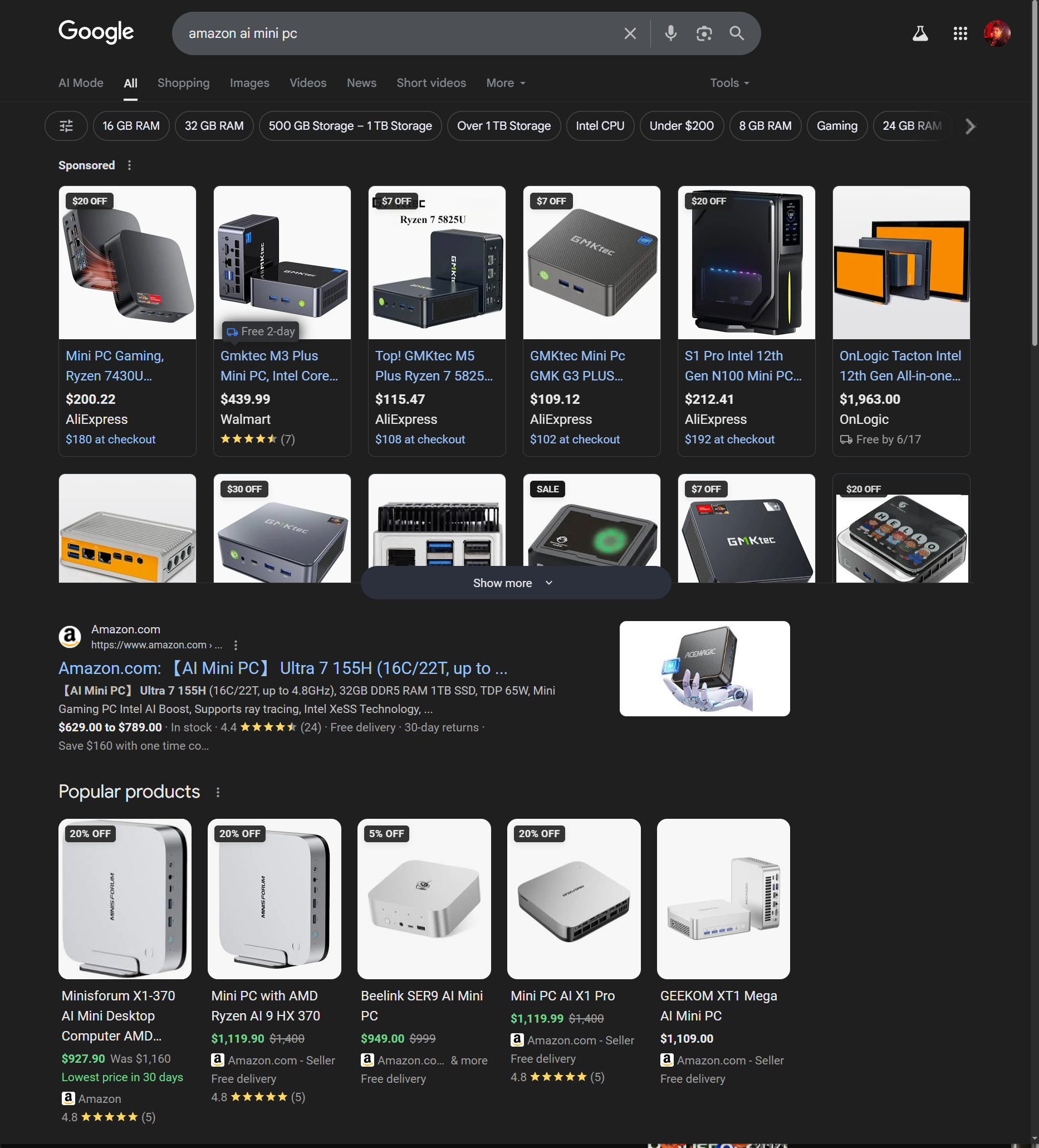Toggle the Under $200 filter chip
The width and height of the screenshot is (1039, 1148).
coord(682,126)
